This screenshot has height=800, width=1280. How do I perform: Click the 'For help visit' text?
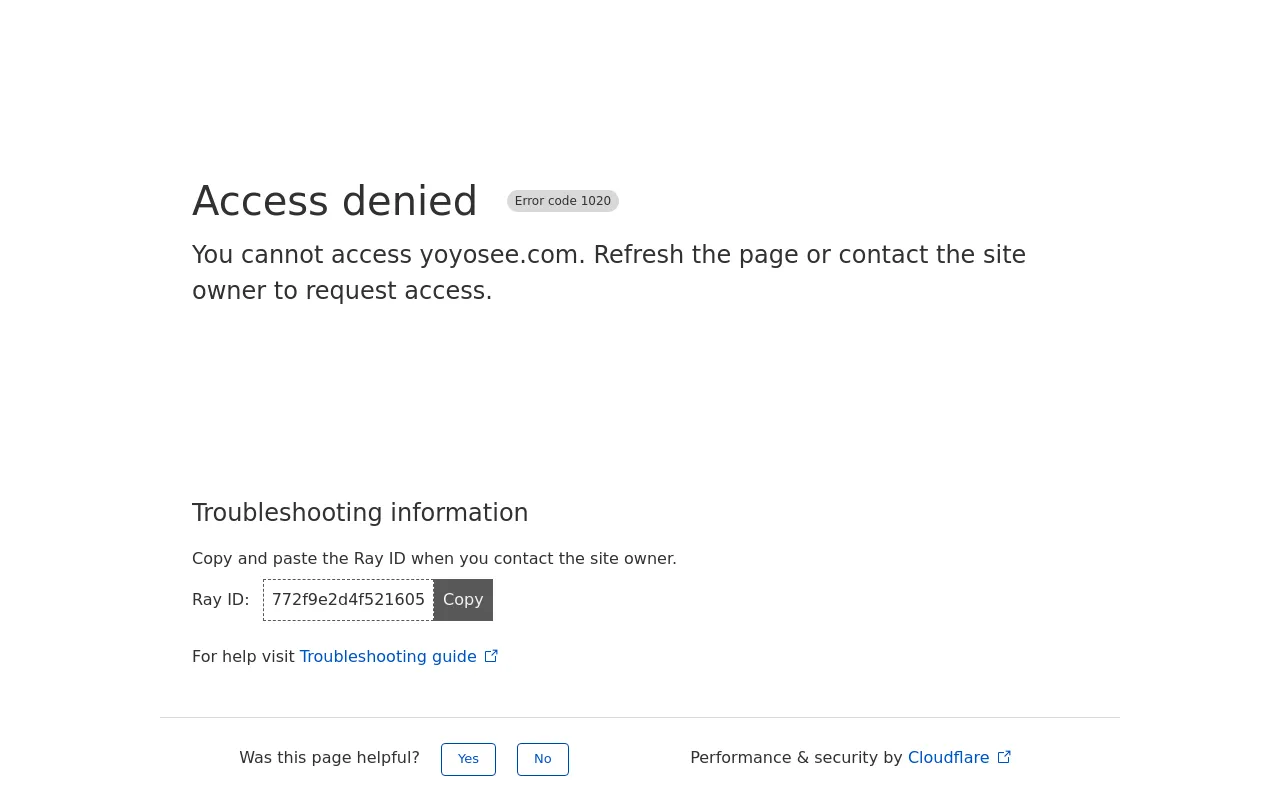point(243,656)
